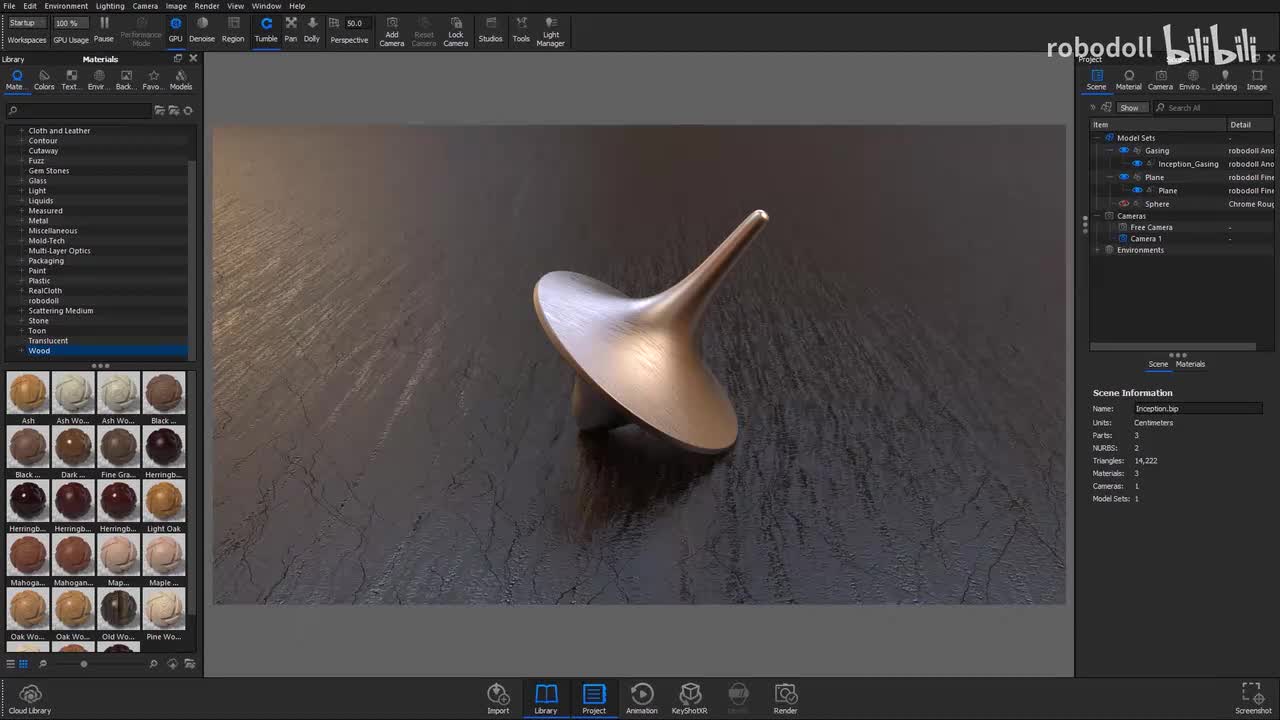Viewport: 1280px width, 720px height.
Task: Open the KeyShotXR wizard
Action: tap(689, 698)
